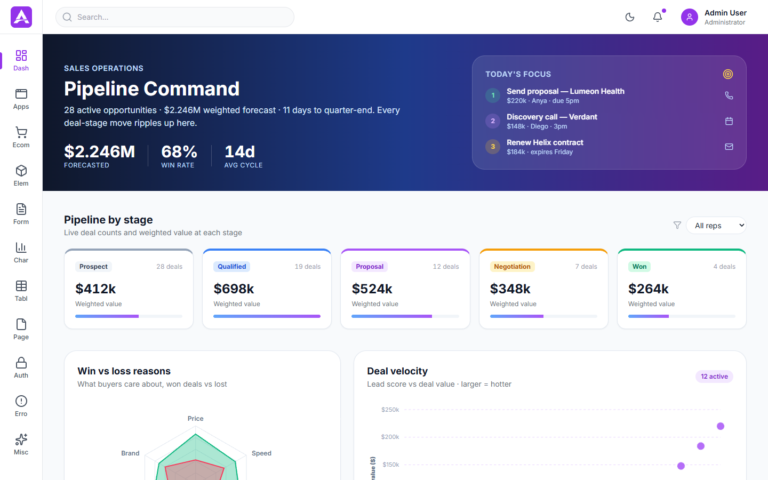Click the Win vs loss reasons title
The image size is (768, 480).
click(124, 371)
